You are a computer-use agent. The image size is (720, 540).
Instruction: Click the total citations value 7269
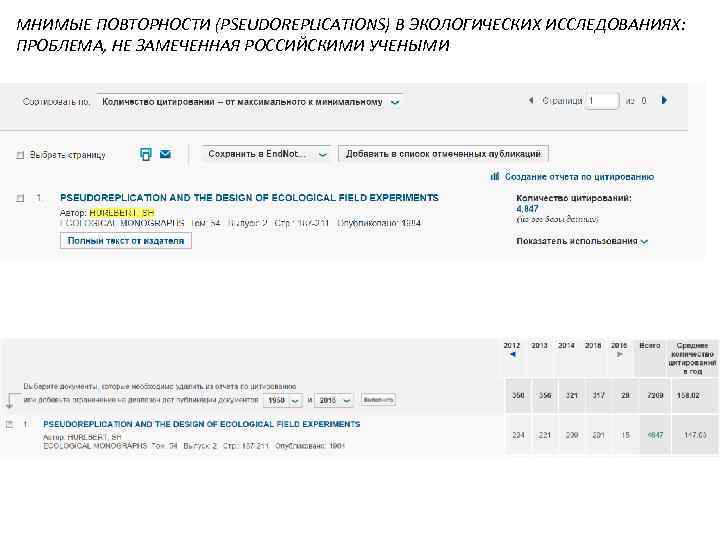pos(655,395)
